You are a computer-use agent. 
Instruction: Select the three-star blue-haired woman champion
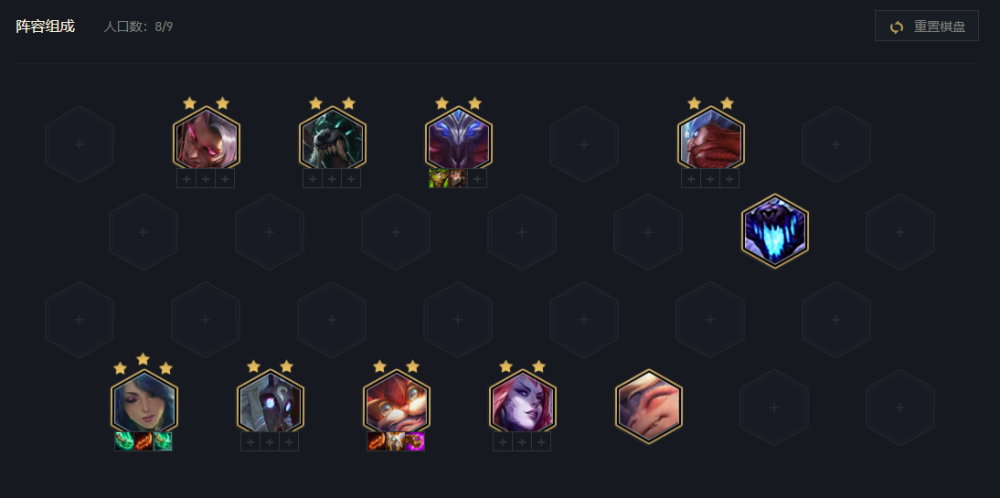[x=143, y=403]
